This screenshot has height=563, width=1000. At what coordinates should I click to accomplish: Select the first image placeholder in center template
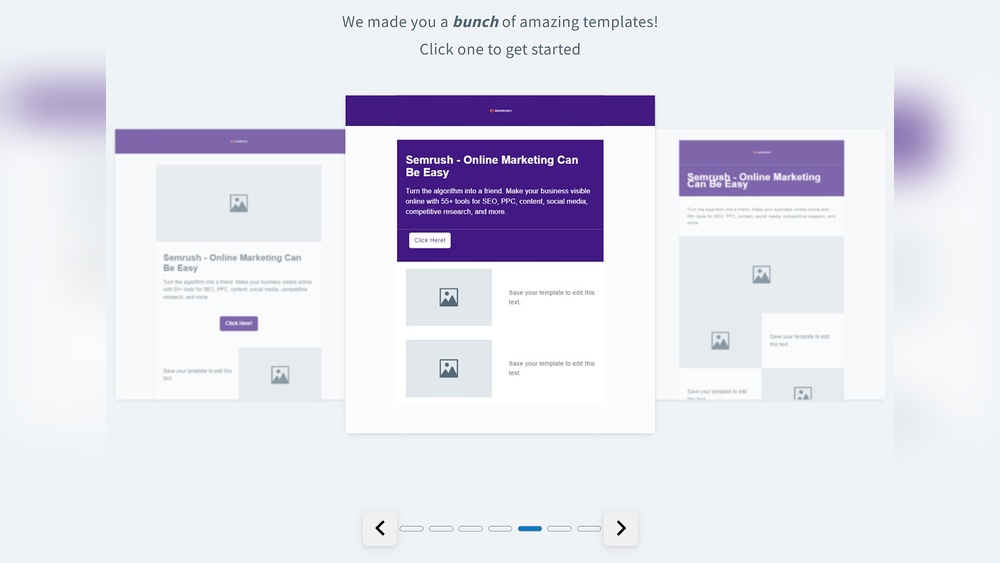[x=448, y=297]
